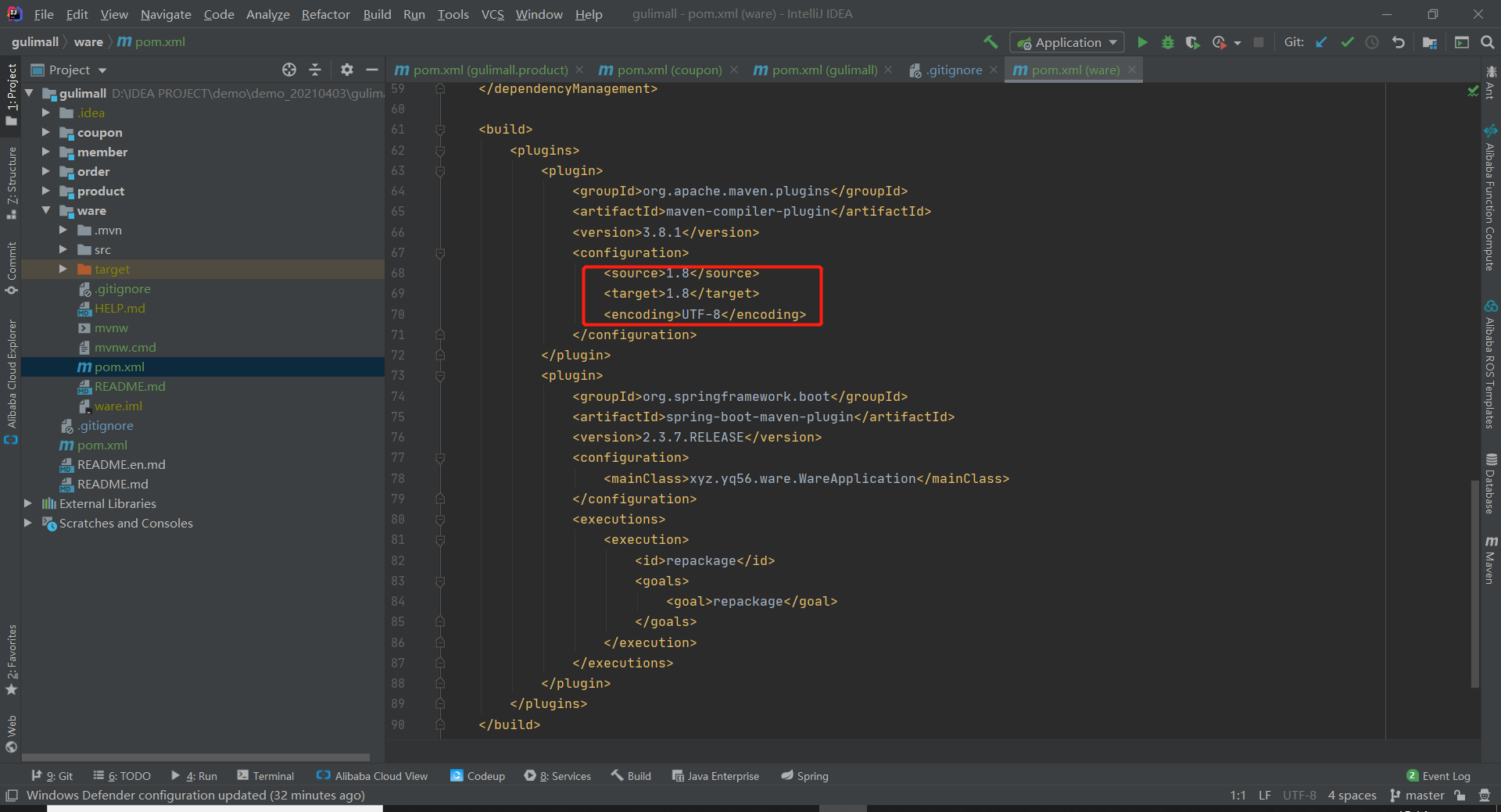This screenshot has width=1501, height=812.
Task: Expand the target folder
Action: (x=63, y=269)
